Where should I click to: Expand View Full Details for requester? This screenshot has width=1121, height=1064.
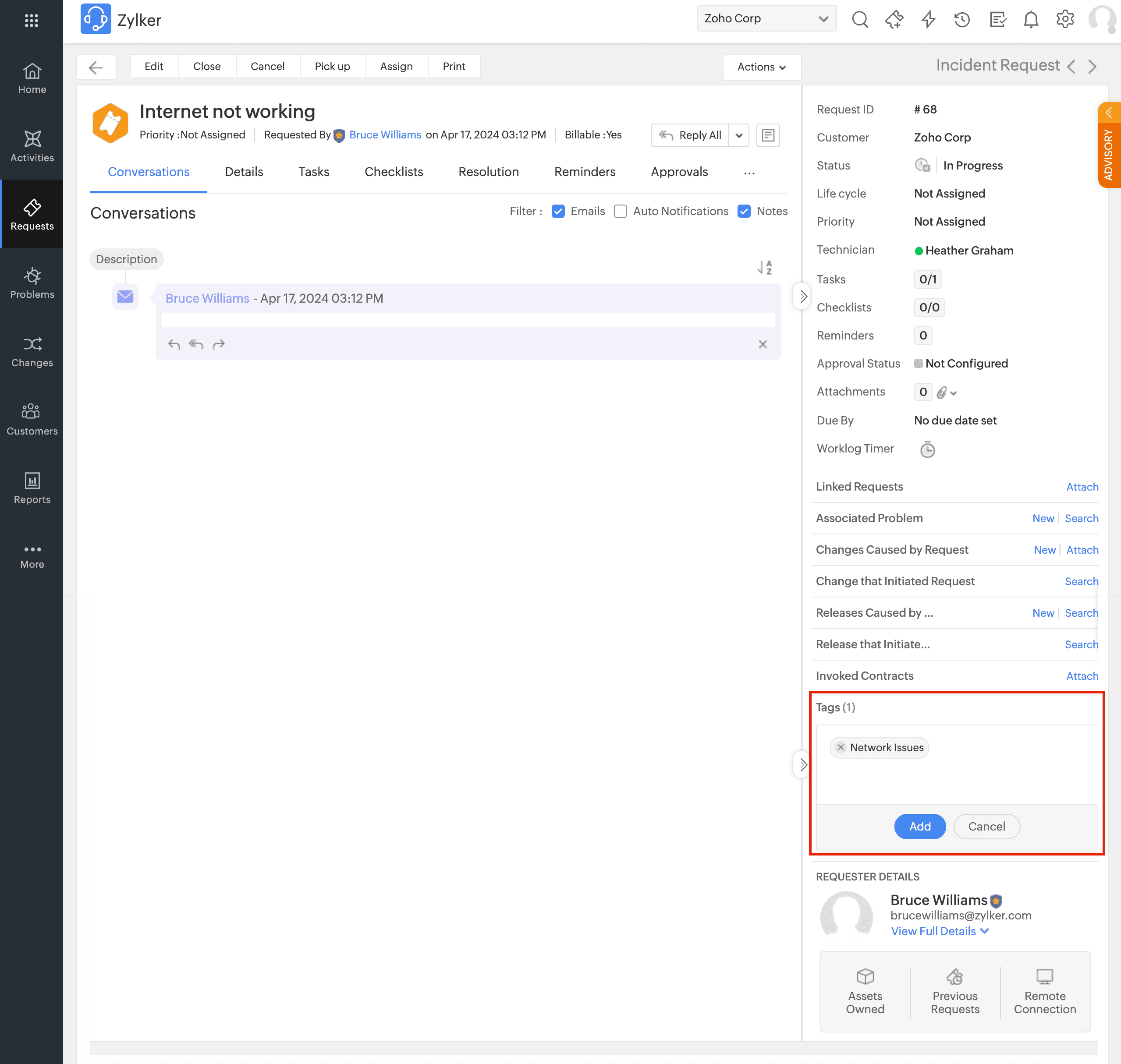pos(940,931)
